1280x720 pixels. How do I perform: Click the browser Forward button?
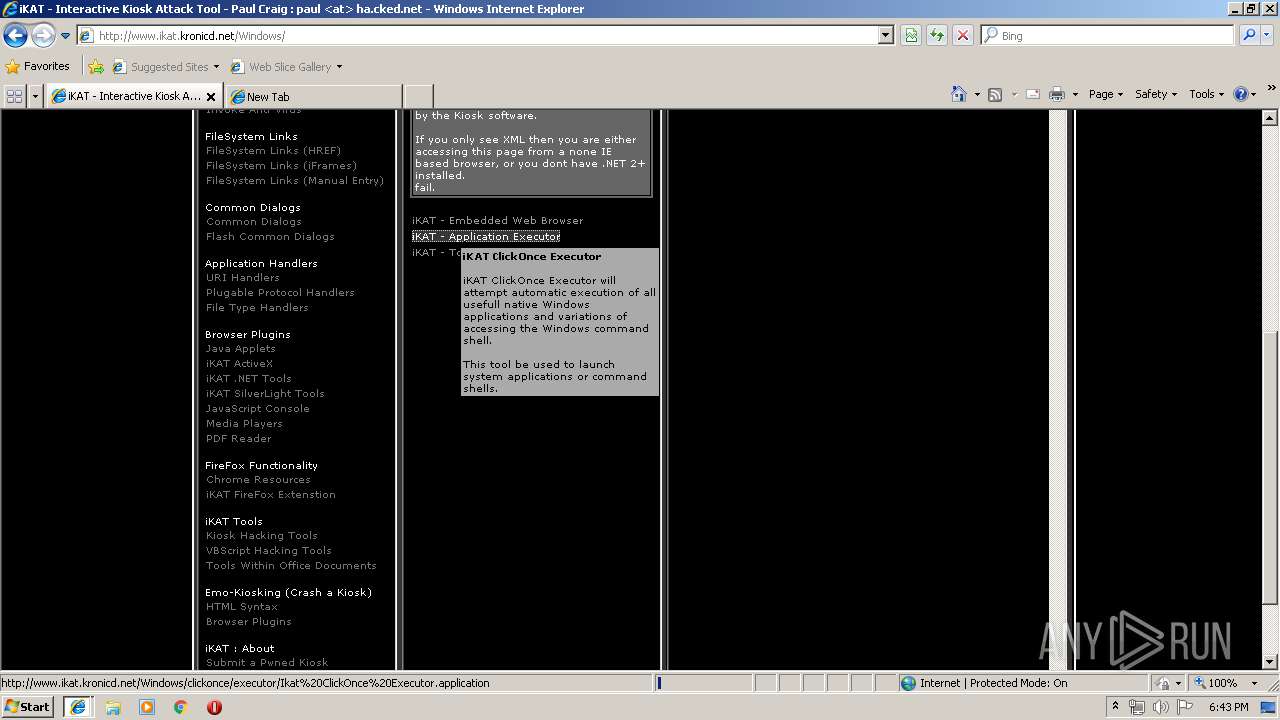pos(43,36)
